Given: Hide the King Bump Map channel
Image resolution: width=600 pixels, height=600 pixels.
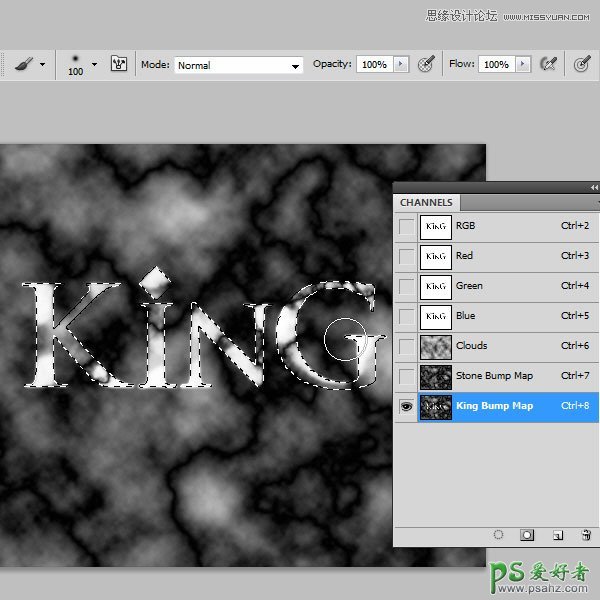Looking at the screenshot, I should [405, 406].
